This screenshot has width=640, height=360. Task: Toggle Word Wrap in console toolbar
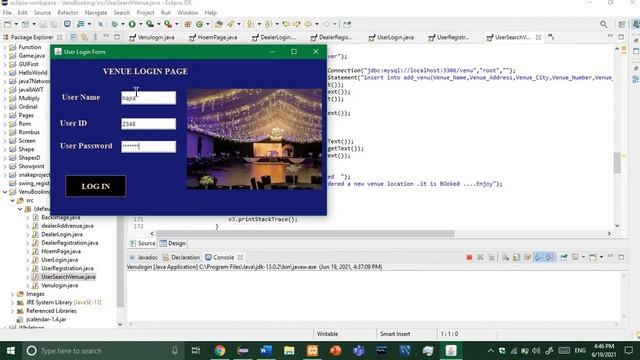527,257
